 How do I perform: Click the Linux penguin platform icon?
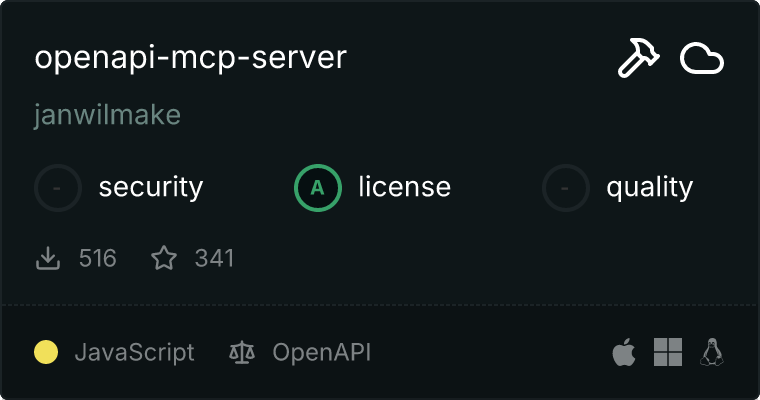coord(712,352)
